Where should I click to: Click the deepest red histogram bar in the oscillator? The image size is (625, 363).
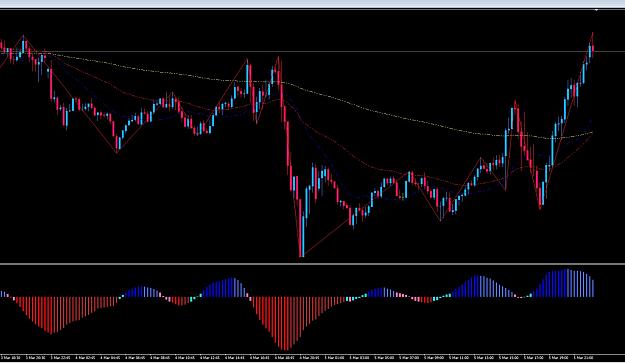(x=285, y=323)
